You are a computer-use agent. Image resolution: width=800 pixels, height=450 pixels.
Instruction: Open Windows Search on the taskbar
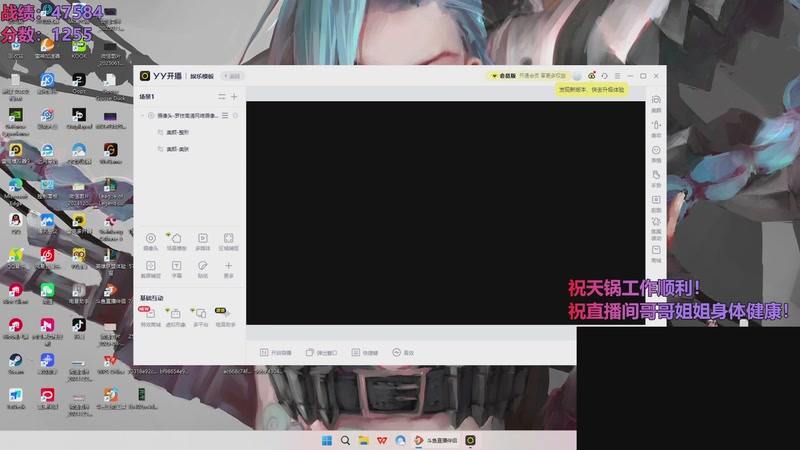[345, 440]
